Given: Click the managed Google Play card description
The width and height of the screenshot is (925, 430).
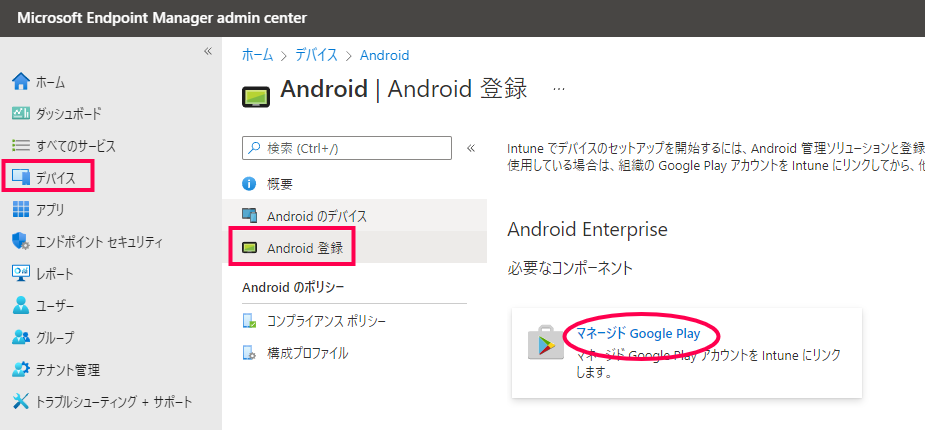Looking at the screenshot, I should 708,364.
